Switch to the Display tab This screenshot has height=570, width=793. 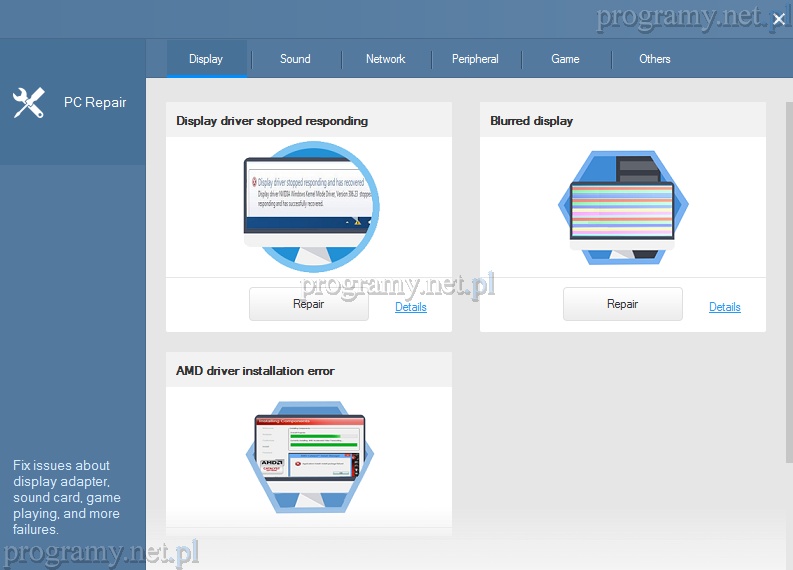(206, 59)
